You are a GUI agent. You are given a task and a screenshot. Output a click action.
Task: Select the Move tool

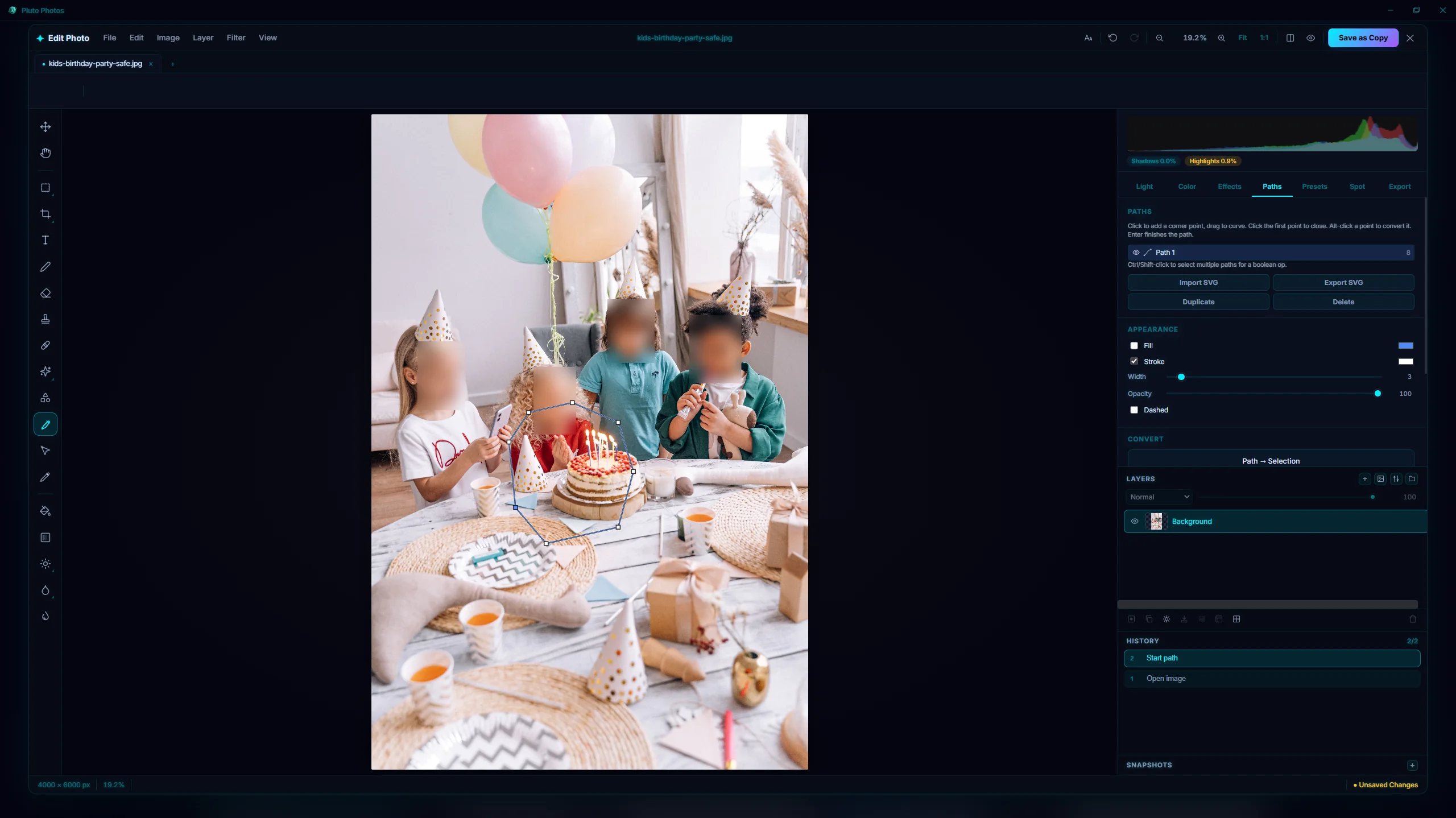pos(45,127)
